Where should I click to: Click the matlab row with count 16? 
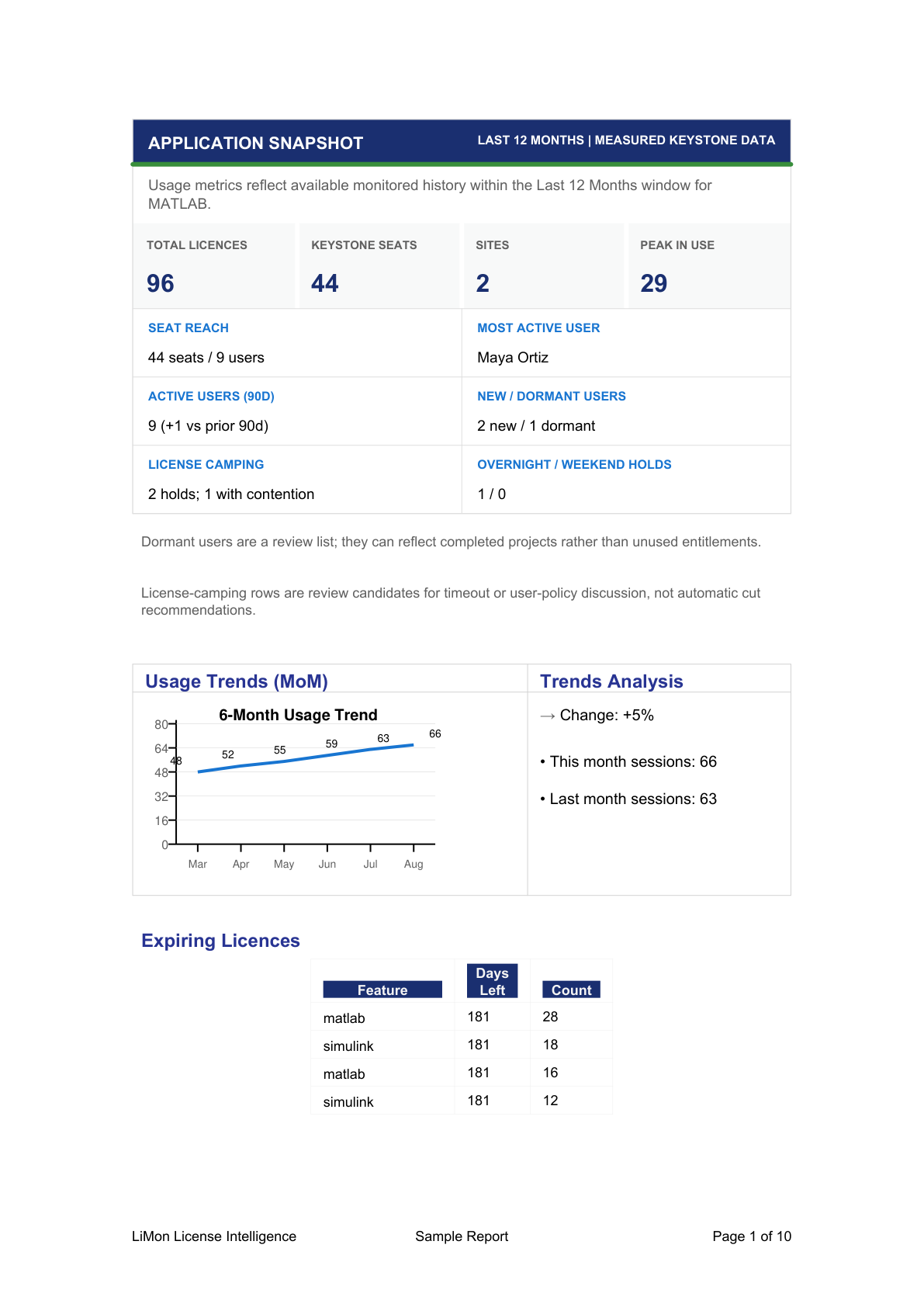(462, 1073)
